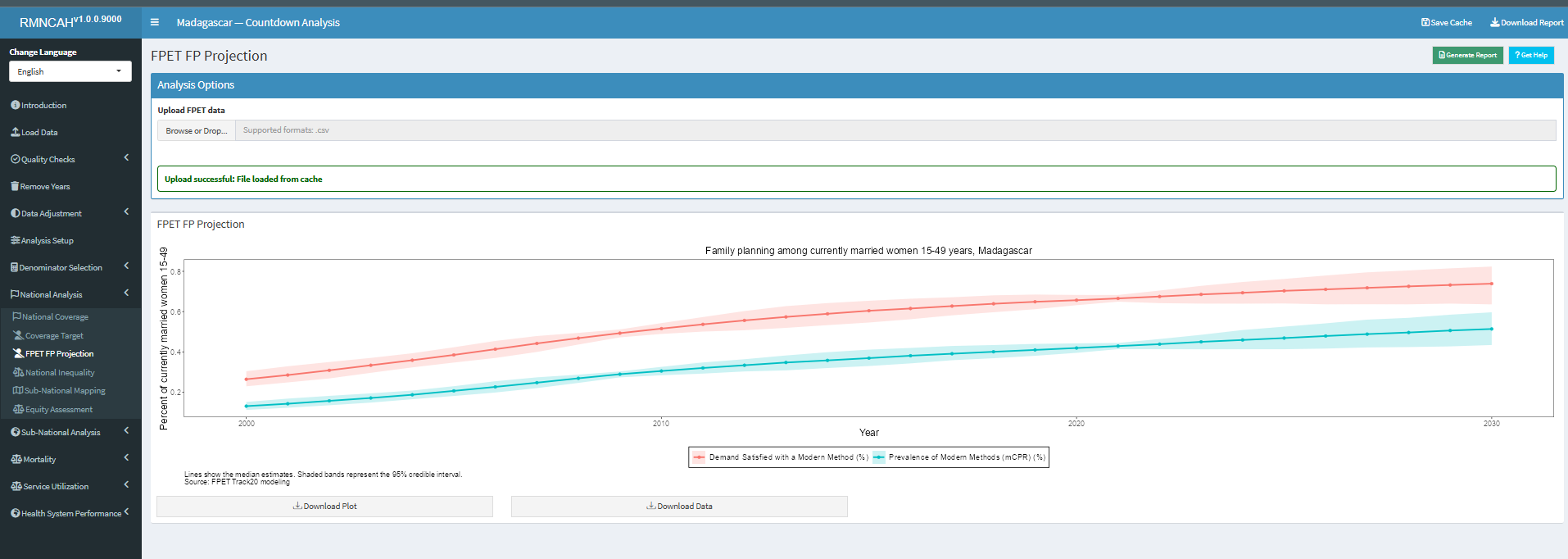Click the Analysis Options panel header
1568x559 pixels.
point(857,85)
